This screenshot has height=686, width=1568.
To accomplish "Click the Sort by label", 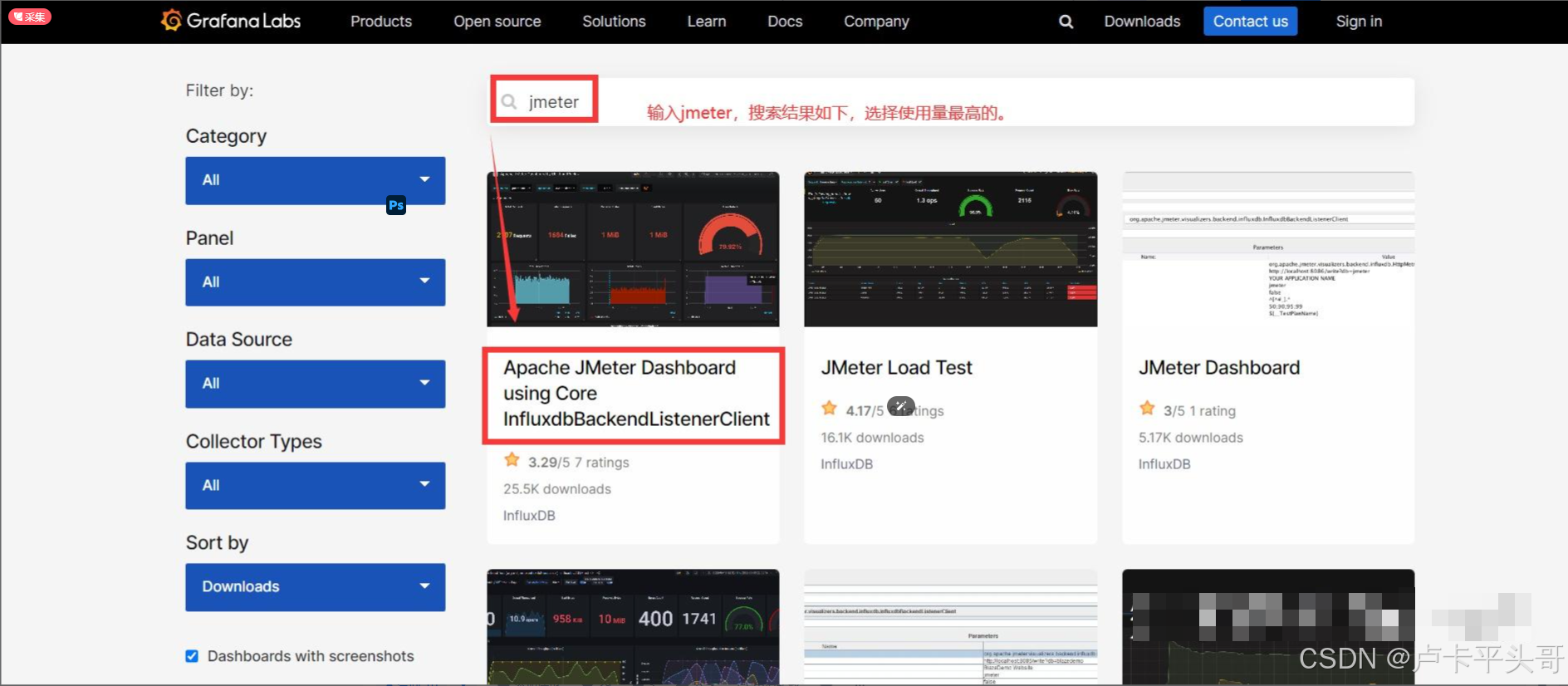I will pyautogui.click(x=217, y=543).
